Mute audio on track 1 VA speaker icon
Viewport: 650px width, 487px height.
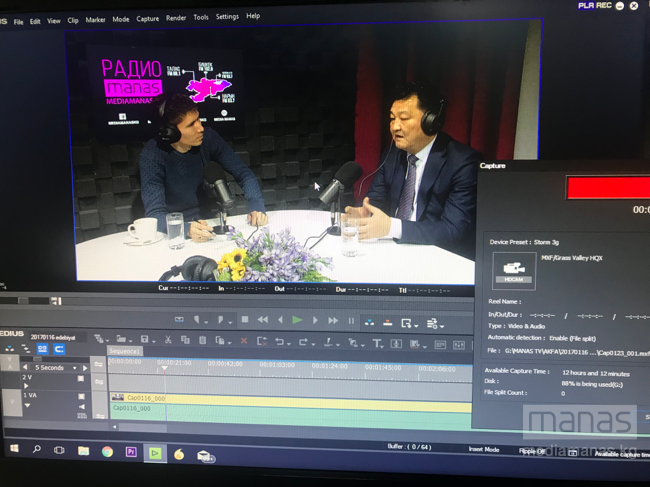[x=82, y=407]
